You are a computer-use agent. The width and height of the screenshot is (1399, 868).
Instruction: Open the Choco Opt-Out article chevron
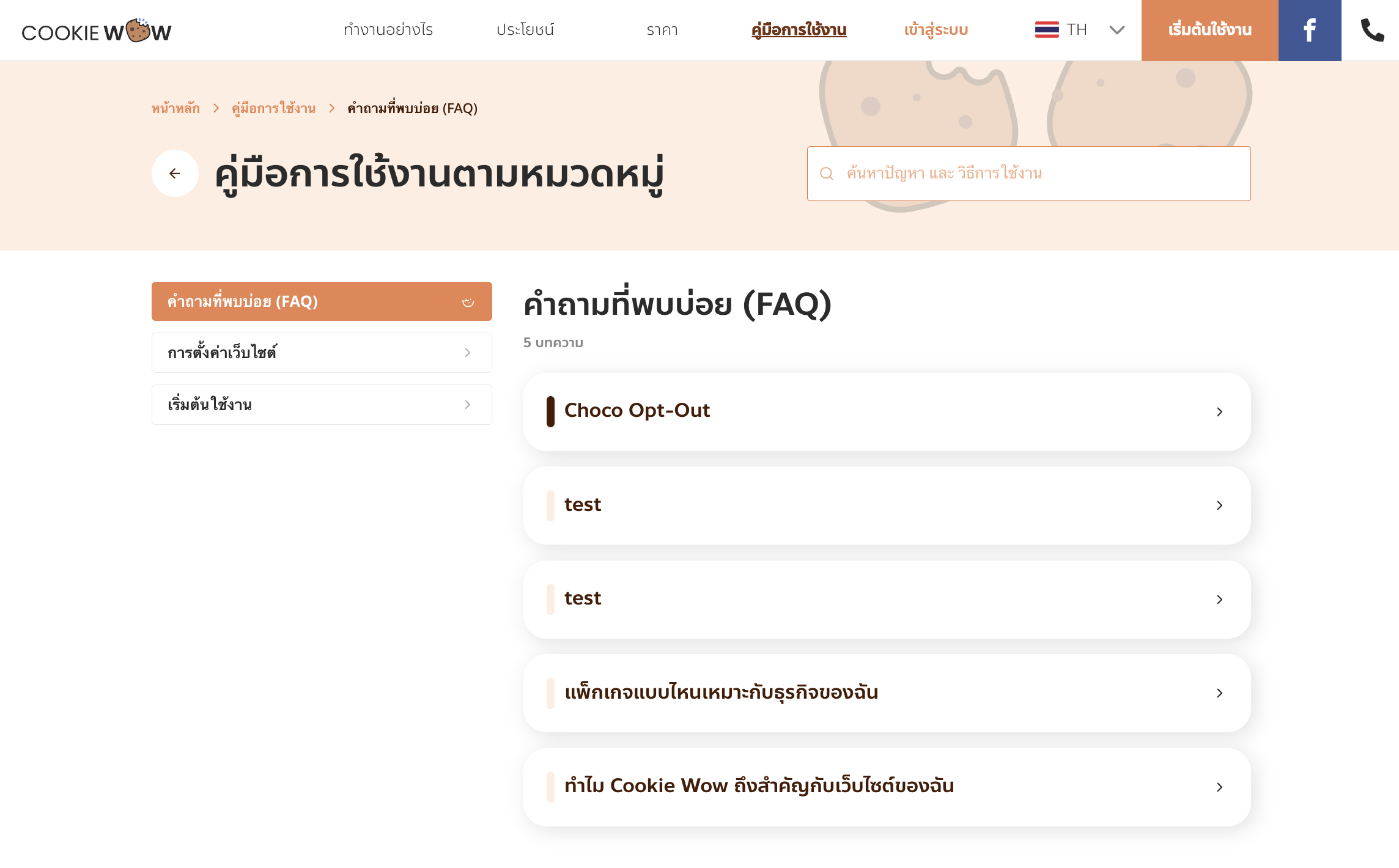(x=1219, y=412)
